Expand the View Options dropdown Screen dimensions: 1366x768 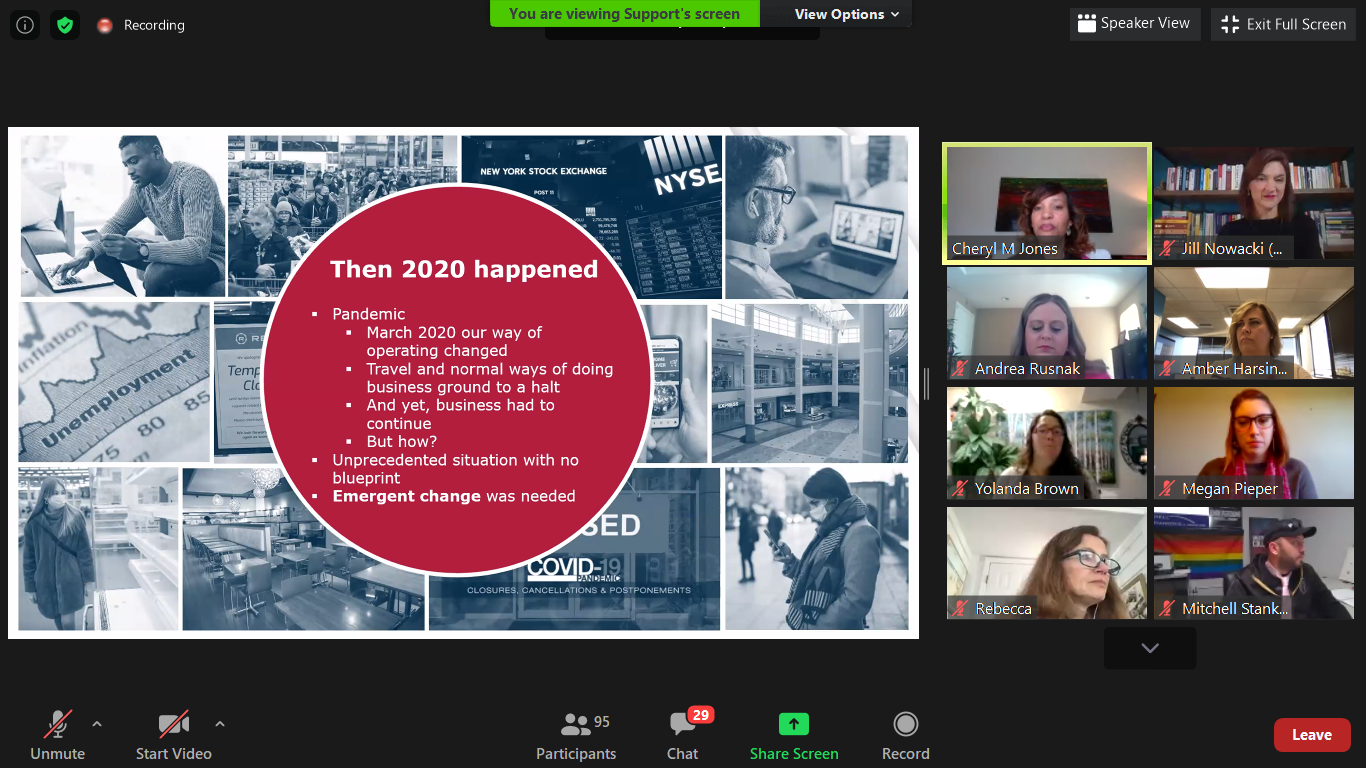point(846,14)
